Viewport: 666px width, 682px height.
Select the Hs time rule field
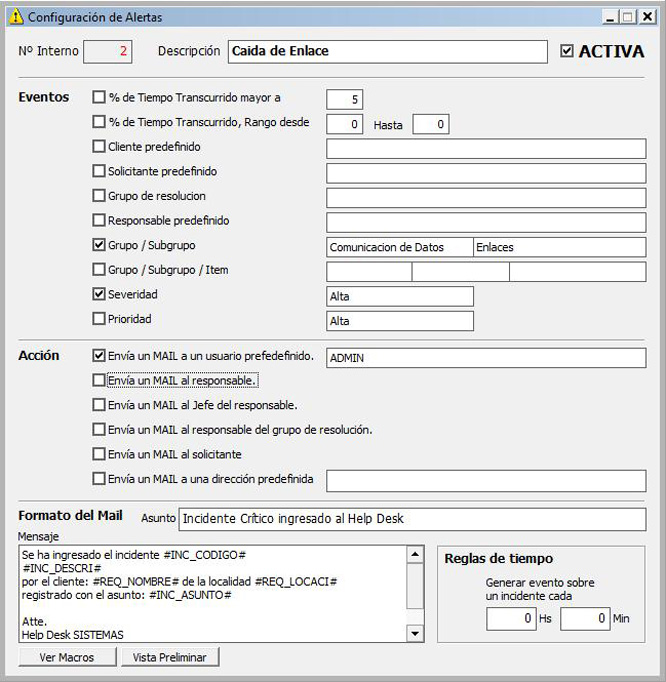click(510, 619)
